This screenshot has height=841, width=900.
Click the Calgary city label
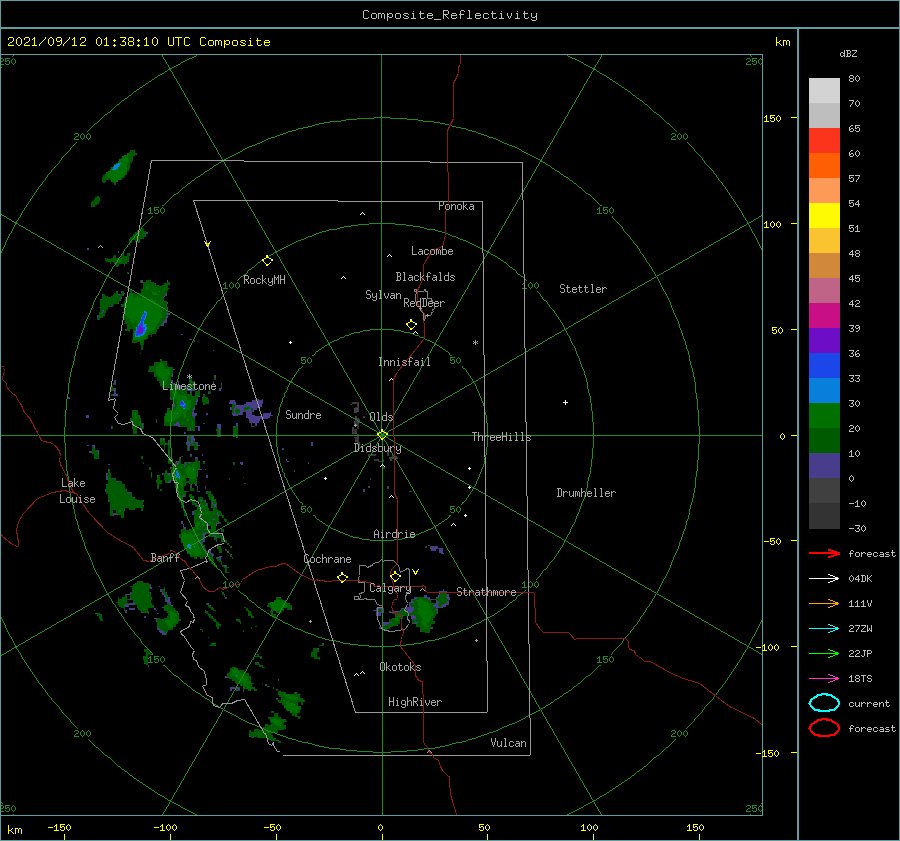(390, 588)
